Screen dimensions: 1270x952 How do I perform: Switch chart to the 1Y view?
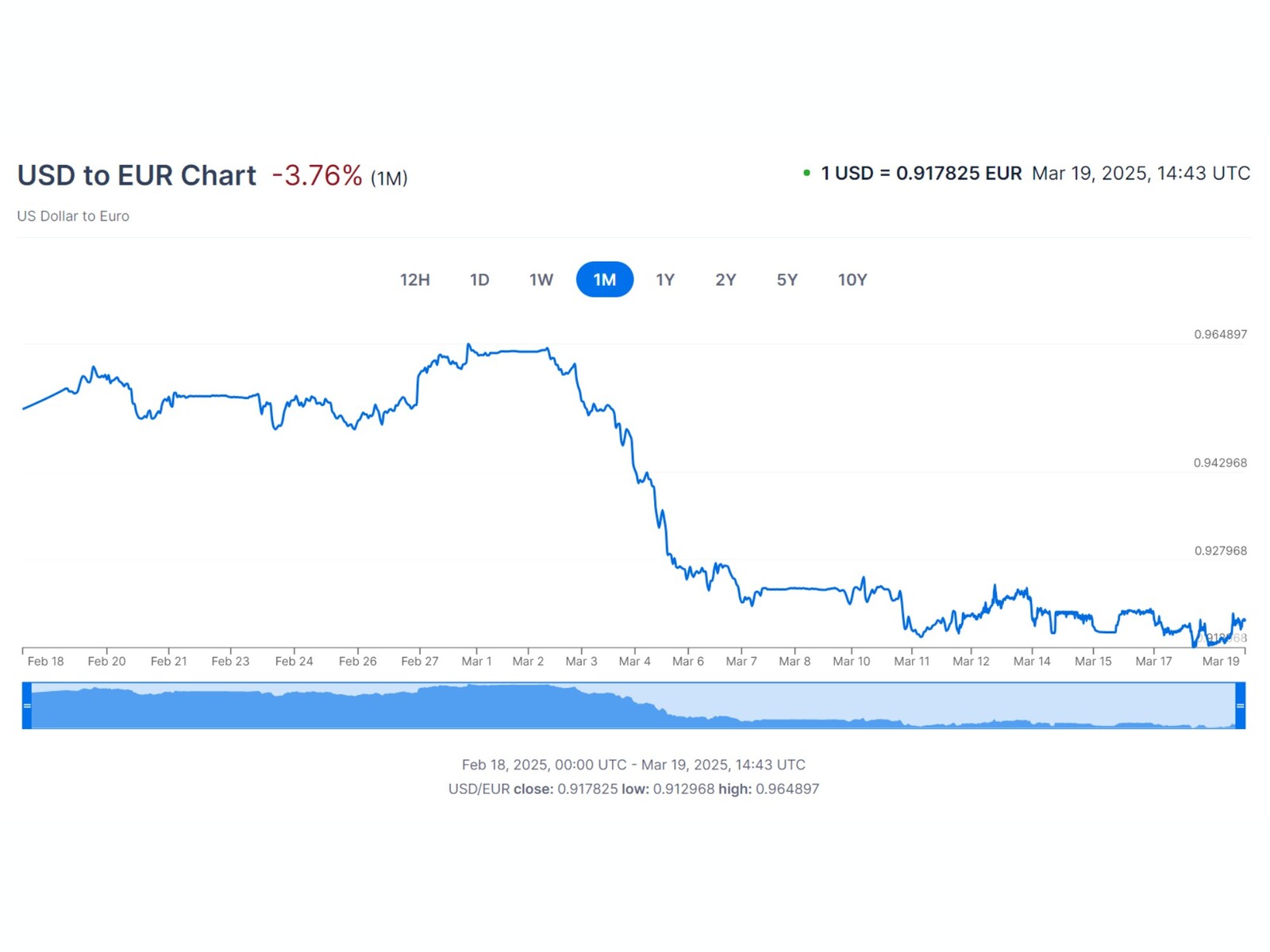(x=665, y=279)
